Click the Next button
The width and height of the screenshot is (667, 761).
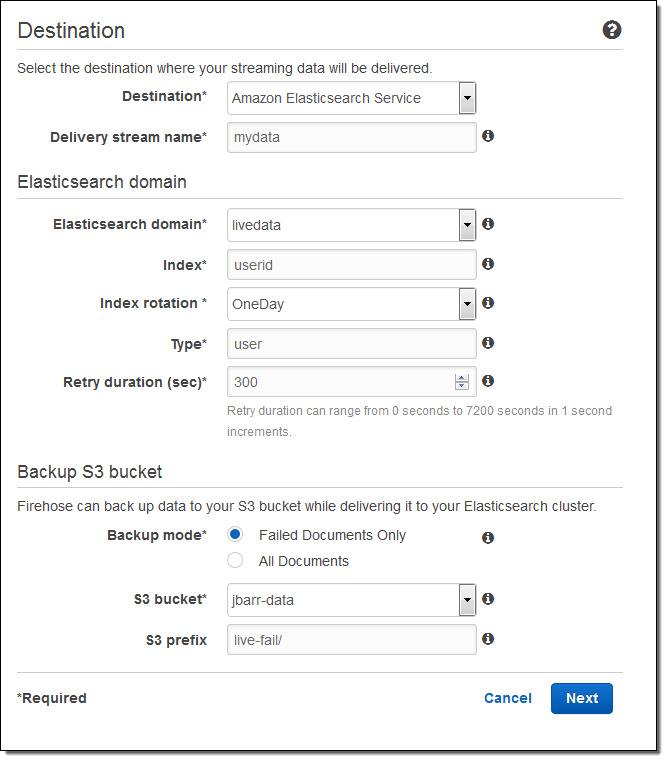tap(581, 698)
